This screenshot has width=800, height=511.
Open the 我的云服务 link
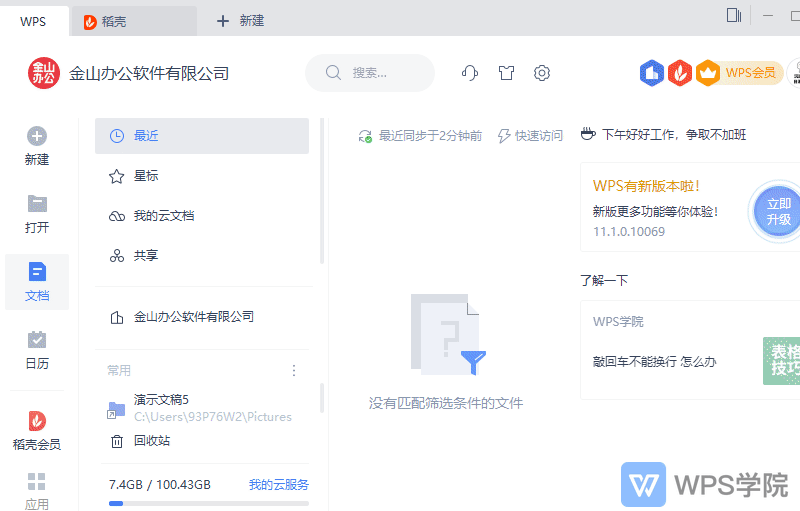pos(279,484)
